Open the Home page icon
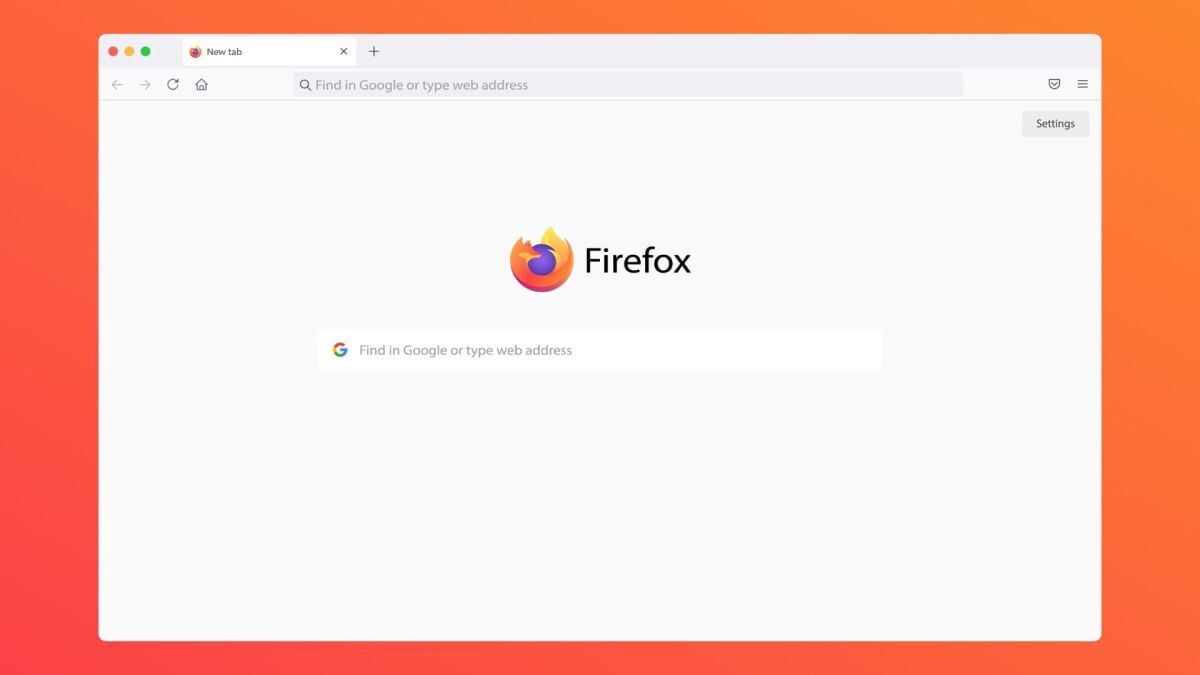The height and width of the screenshot is (675, 1200). 201,85
